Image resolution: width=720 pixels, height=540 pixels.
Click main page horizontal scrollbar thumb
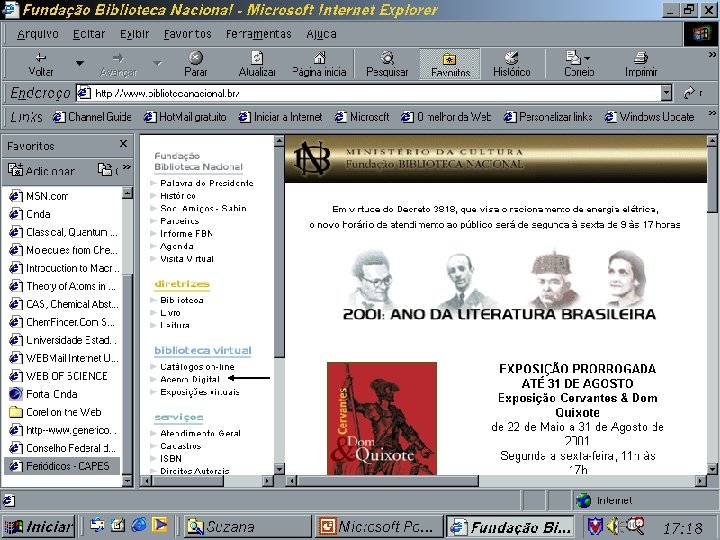388,481
